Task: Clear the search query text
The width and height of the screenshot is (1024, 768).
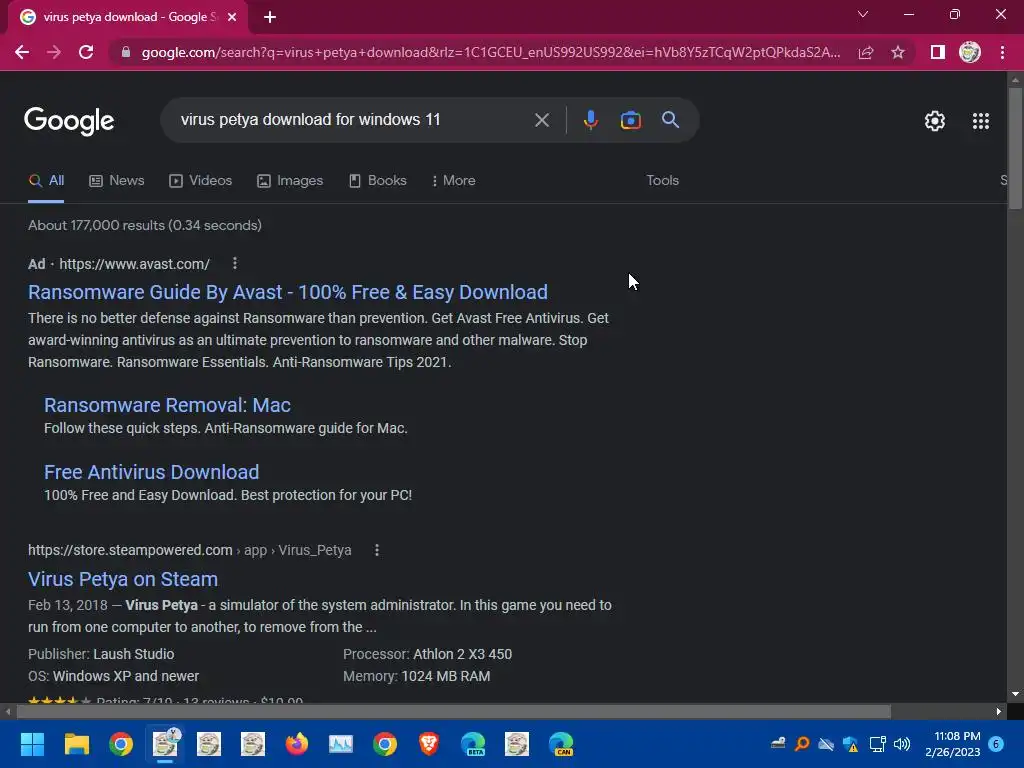Action: 541,120
